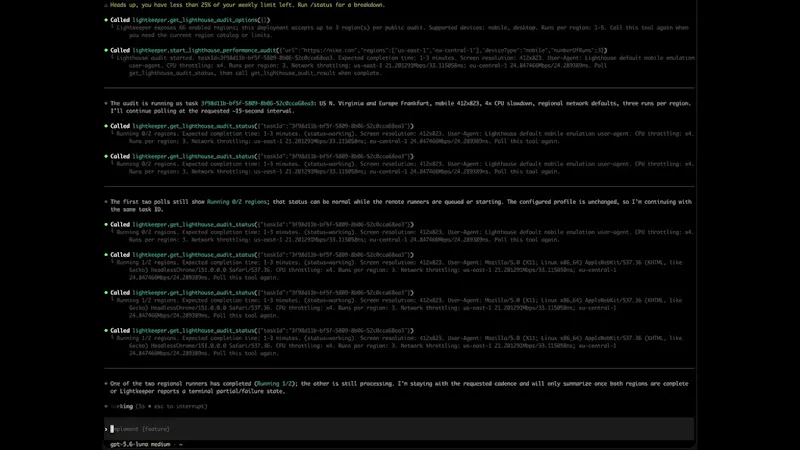800x450 pixels.
Task: Select 'lightkeeper.start_lighthouse_performance_audit' function name
Action: coord(204,51)
